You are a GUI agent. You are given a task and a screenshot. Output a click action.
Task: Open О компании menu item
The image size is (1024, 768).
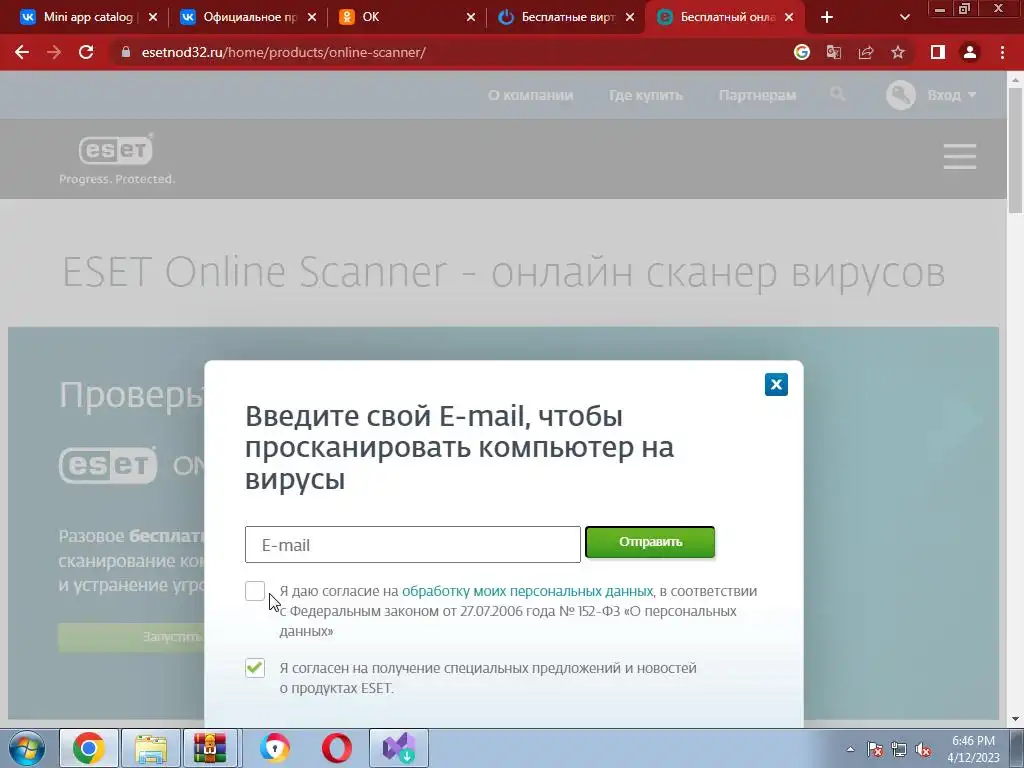tap(530, 95)
